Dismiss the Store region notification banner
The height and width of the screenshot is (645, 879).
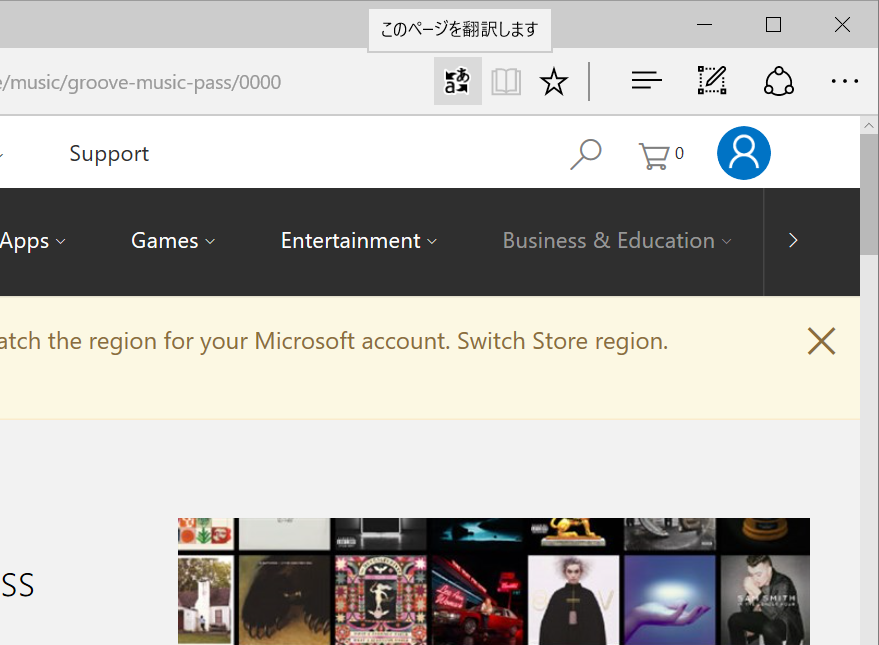tap(821, 341)
